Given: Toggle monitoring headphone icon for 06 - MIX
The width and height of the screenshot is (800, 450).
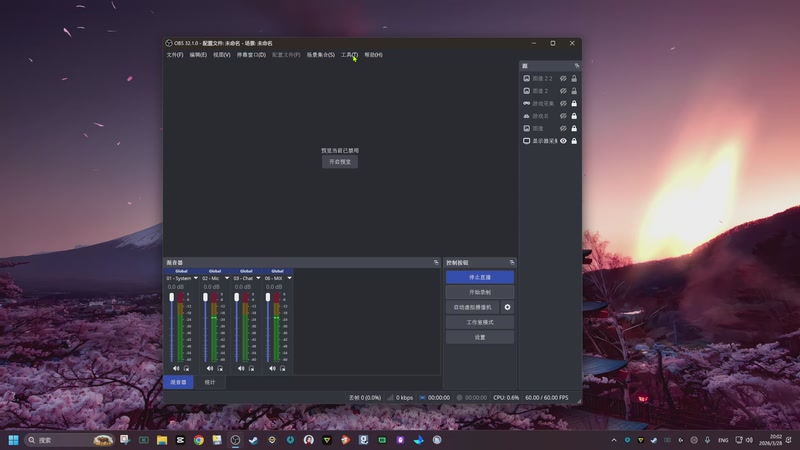Looking at the screenshot, I should [282, 368].
